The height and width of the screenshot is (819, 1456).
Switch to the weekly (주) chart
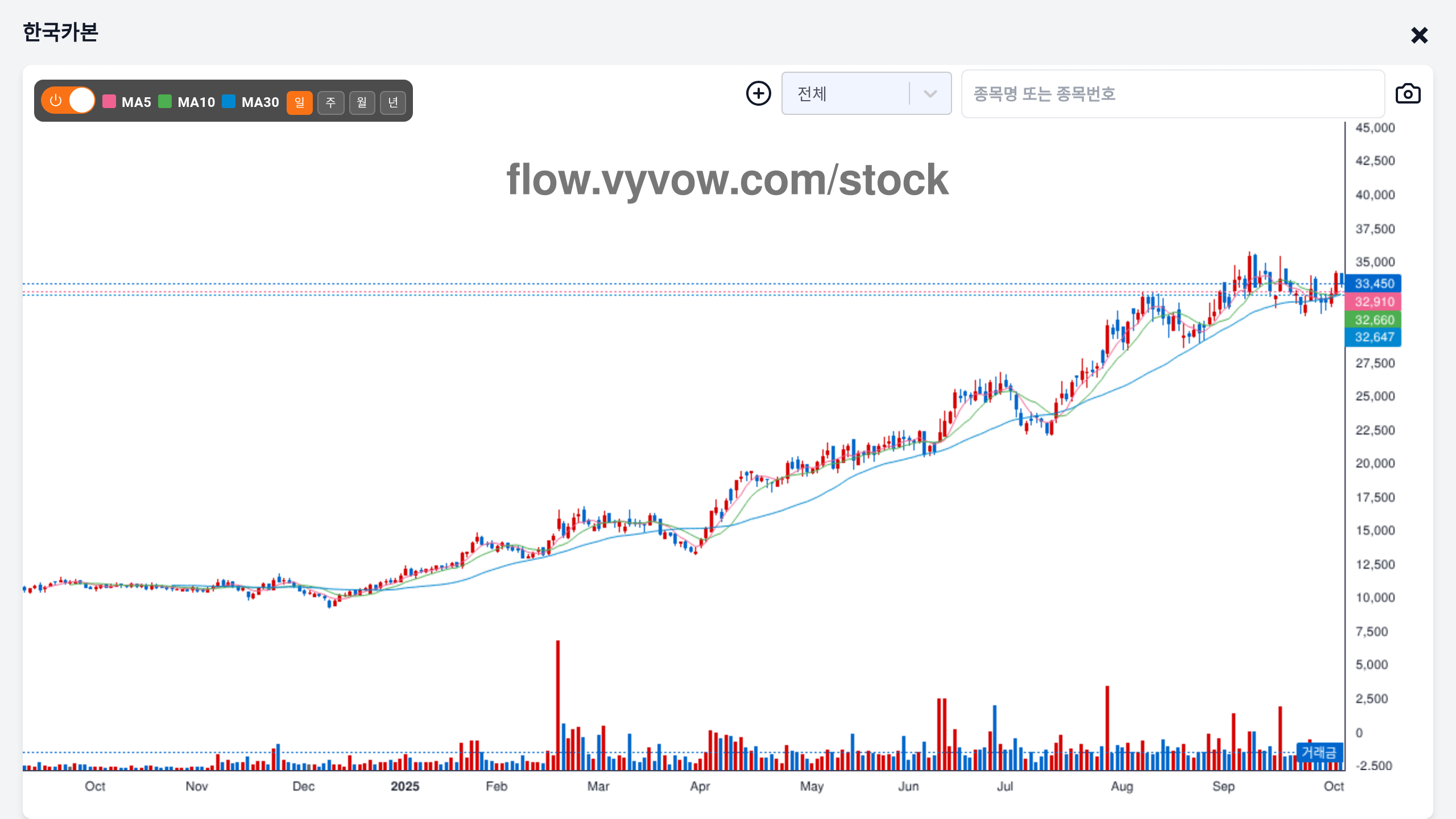(x=330, y=102)
